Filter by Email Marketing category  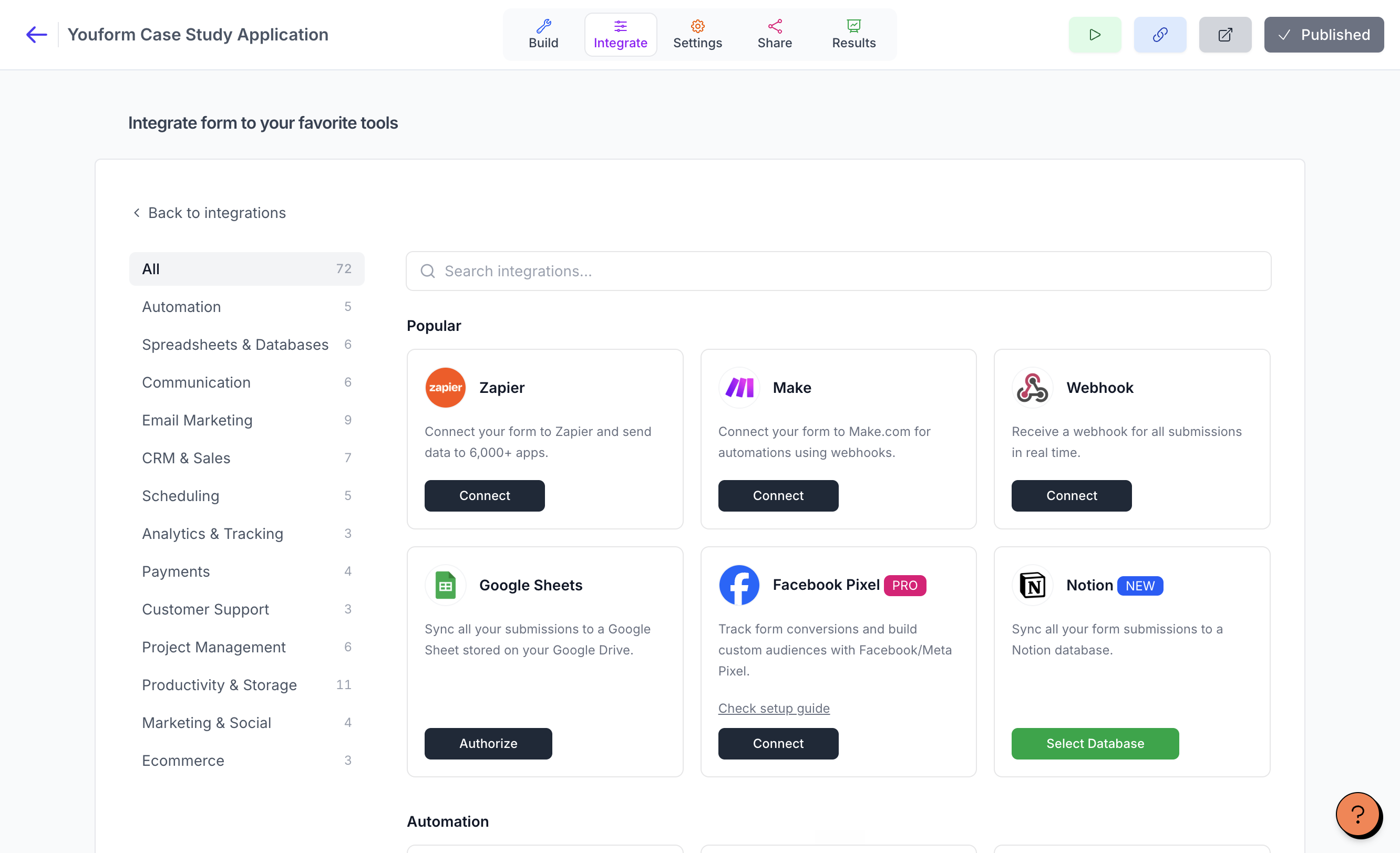[246, 420]
